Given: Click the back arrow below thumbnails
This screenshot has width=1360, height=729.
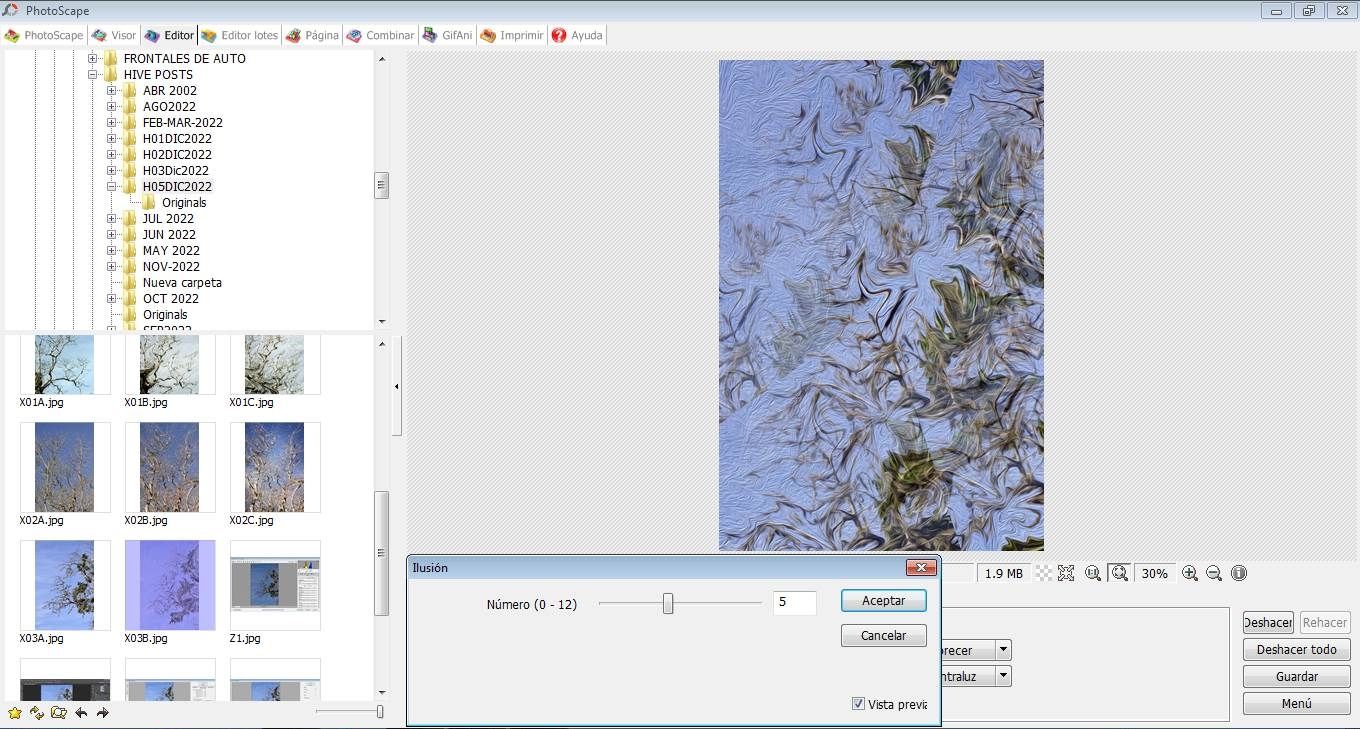Looking at the screenshot, I should 81,713.
